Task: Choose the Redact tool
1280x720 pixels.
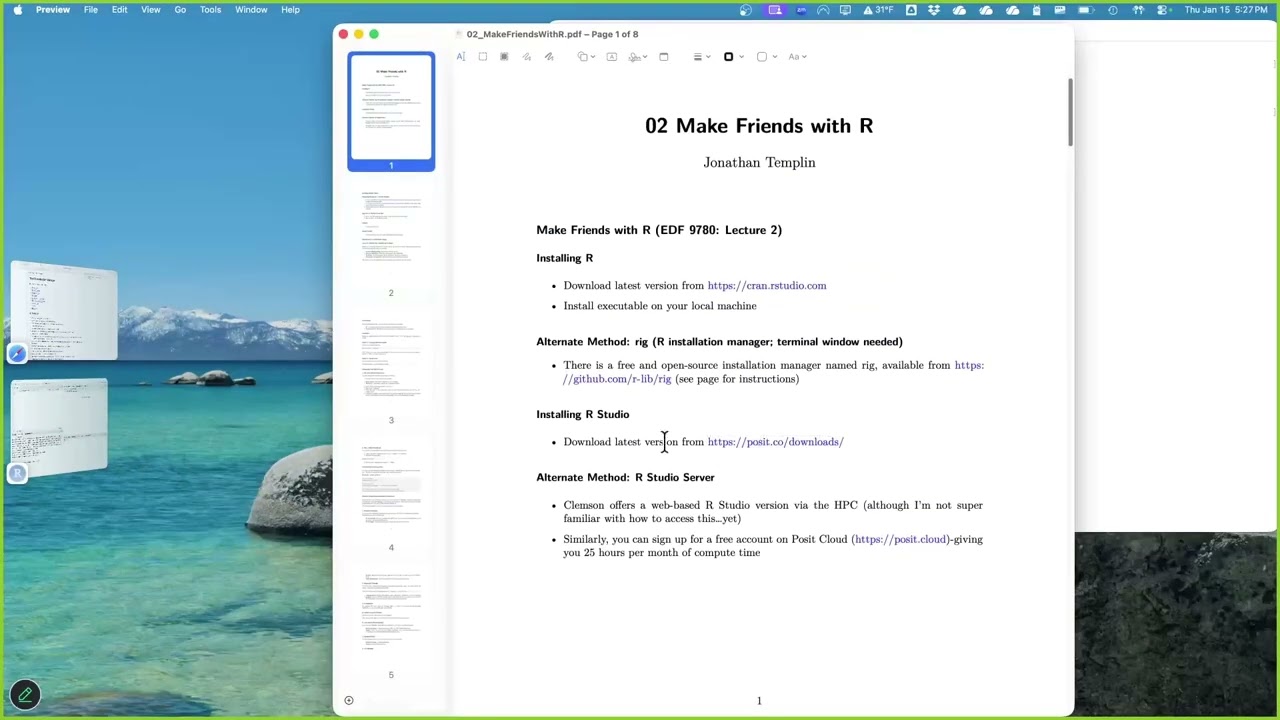Action: [504, 57]
